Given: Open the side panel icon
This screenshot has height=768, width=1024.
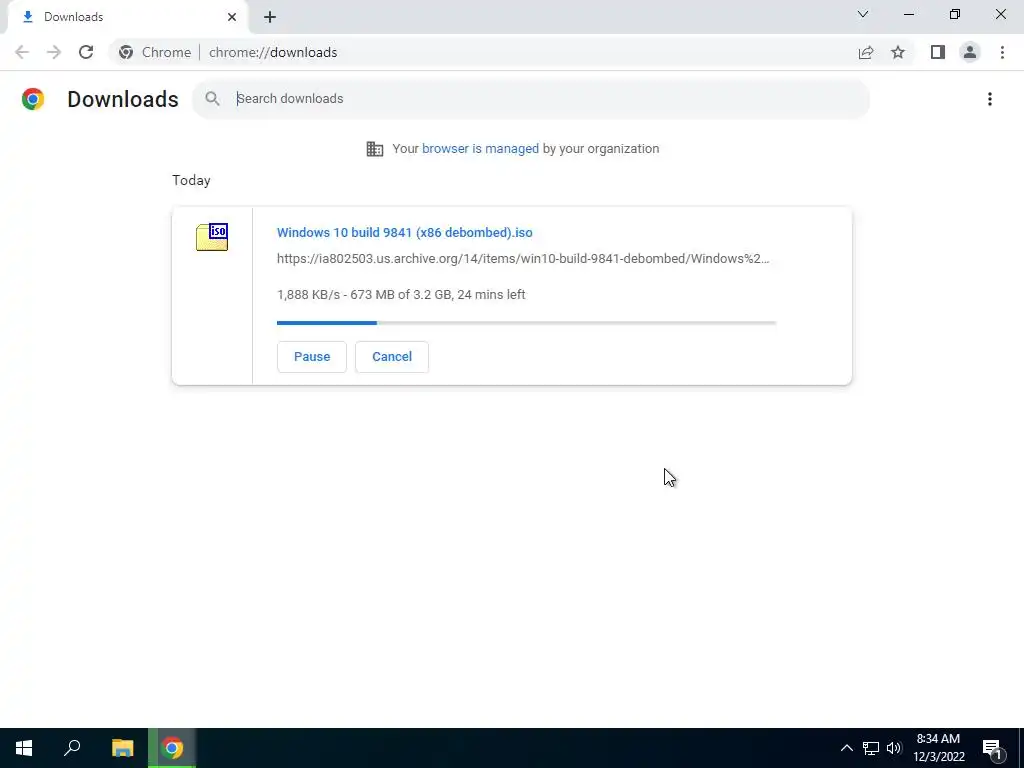Looking at the screenshot, I should coord(938,52).
